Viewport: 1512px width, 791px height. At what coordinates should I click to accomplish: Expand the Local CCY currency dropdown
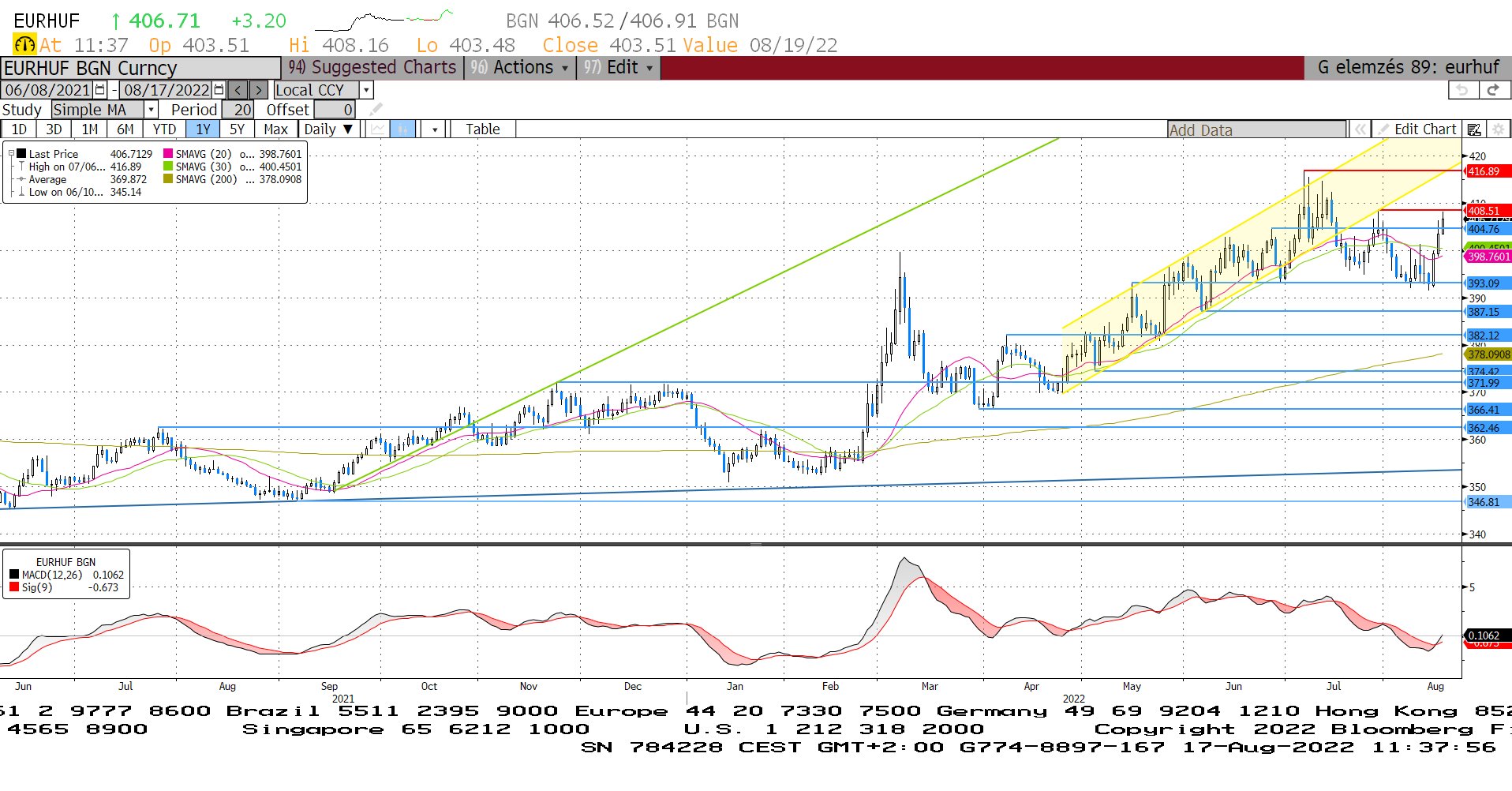point(366,90)
